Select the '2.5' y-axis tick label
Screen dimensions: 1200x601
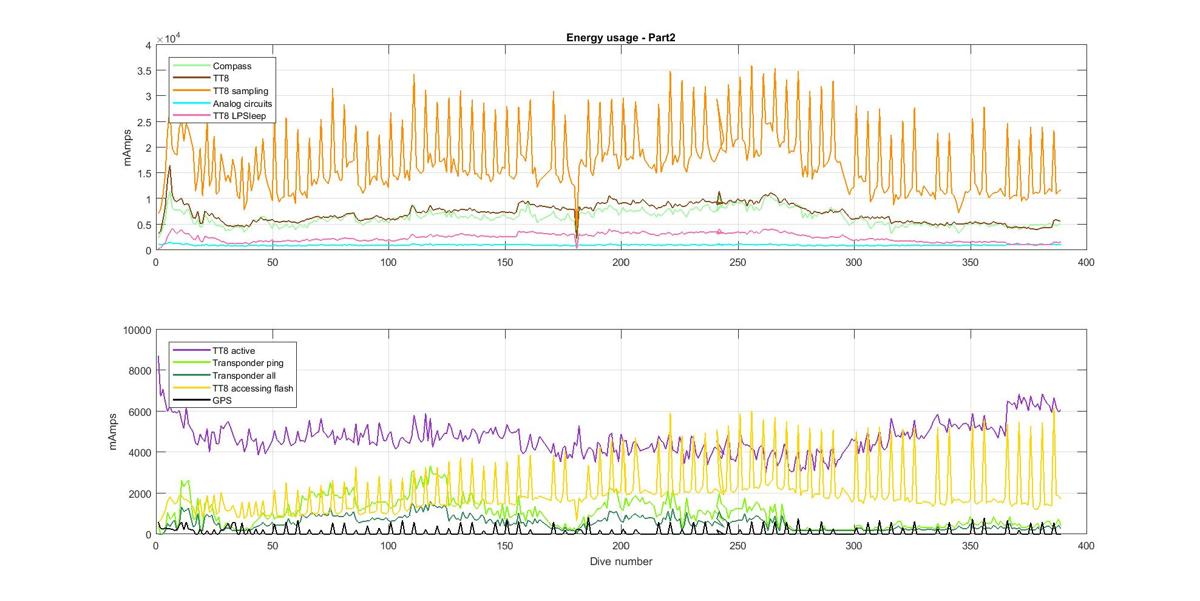[x=143, y=123]
